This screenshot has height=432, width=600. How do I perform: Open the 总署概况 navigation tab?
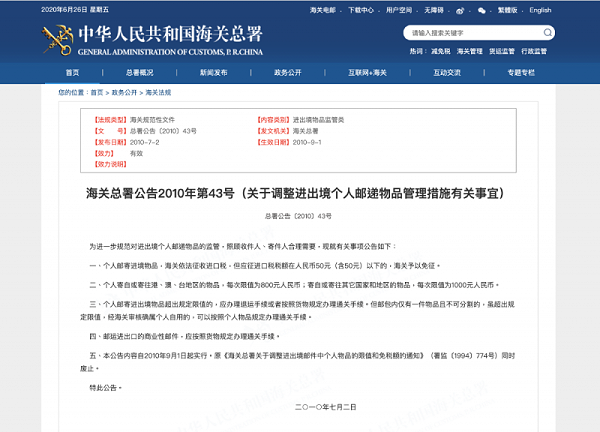click(140, 73)
